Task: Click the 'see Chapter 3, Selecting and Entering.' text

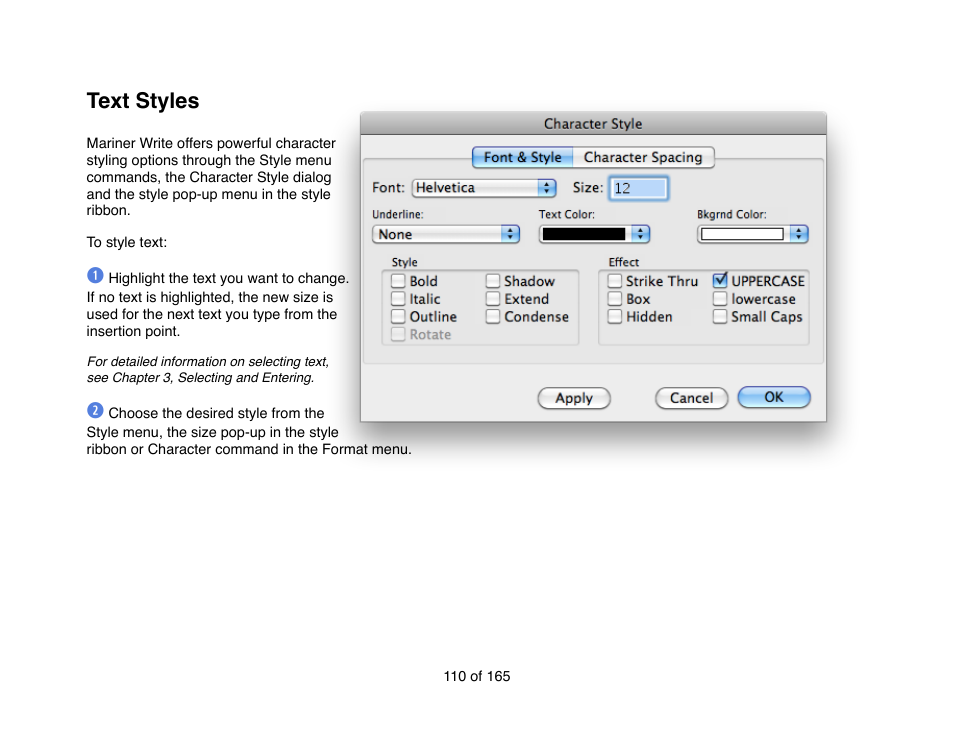Action: [201, 378]
